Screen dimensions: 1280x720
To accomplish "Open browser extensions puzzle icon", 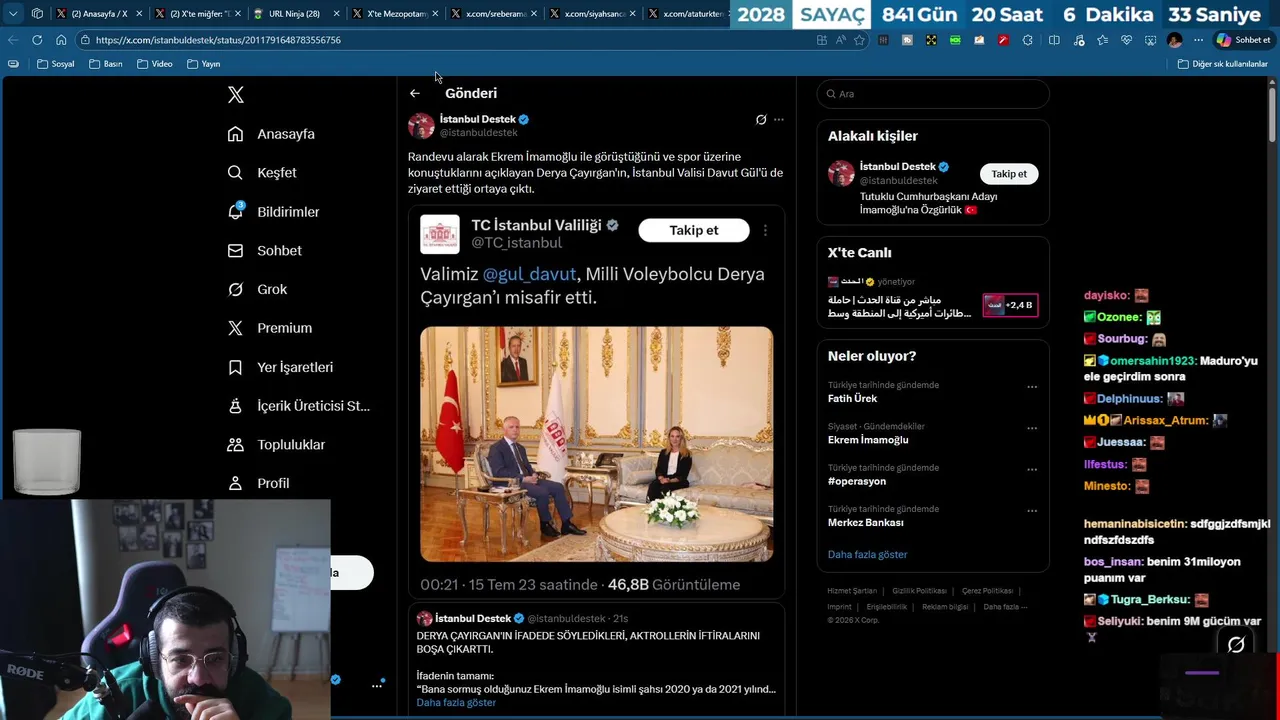I will pos(1027,40).
